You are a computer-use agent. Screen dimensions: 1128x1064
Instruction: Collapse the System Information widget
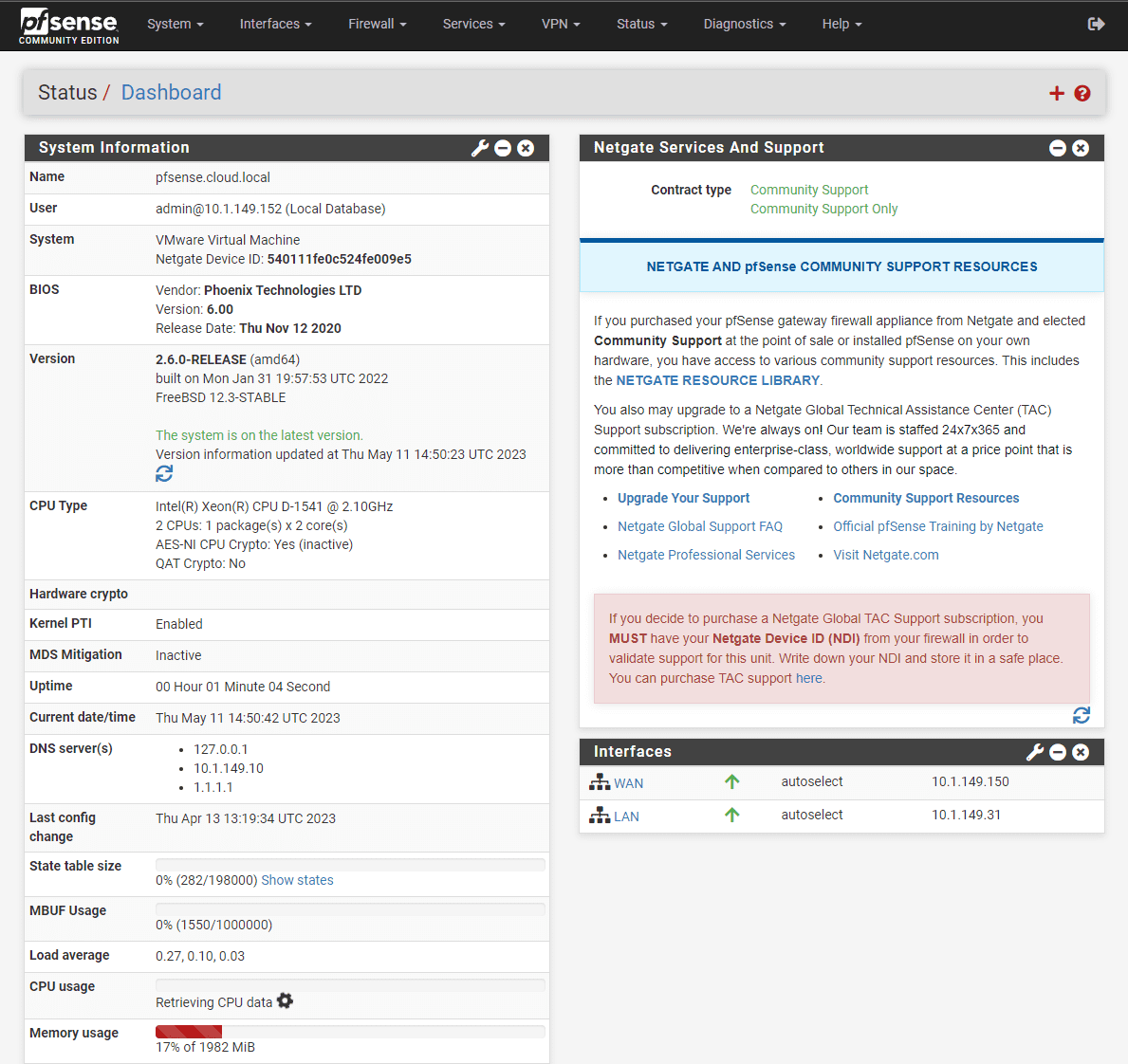pyautogui.click(x=503, y=148)
